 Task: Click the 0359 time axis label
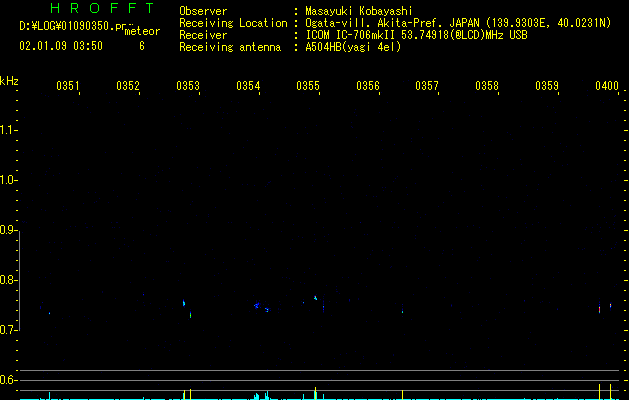click(x=546, y=86)
